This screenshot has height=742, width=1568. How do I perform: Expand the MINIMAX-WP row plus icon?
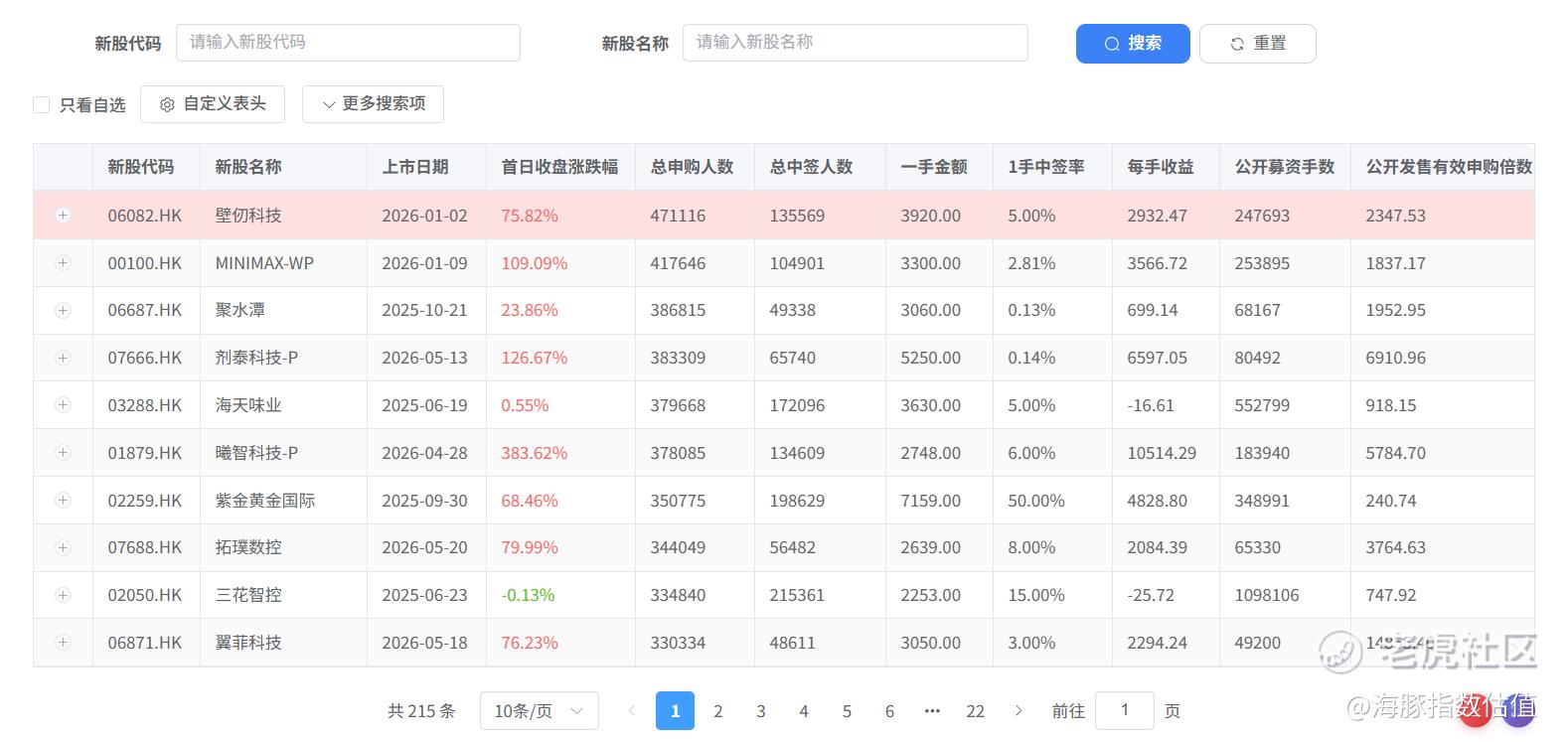click(x=63, y=262)
